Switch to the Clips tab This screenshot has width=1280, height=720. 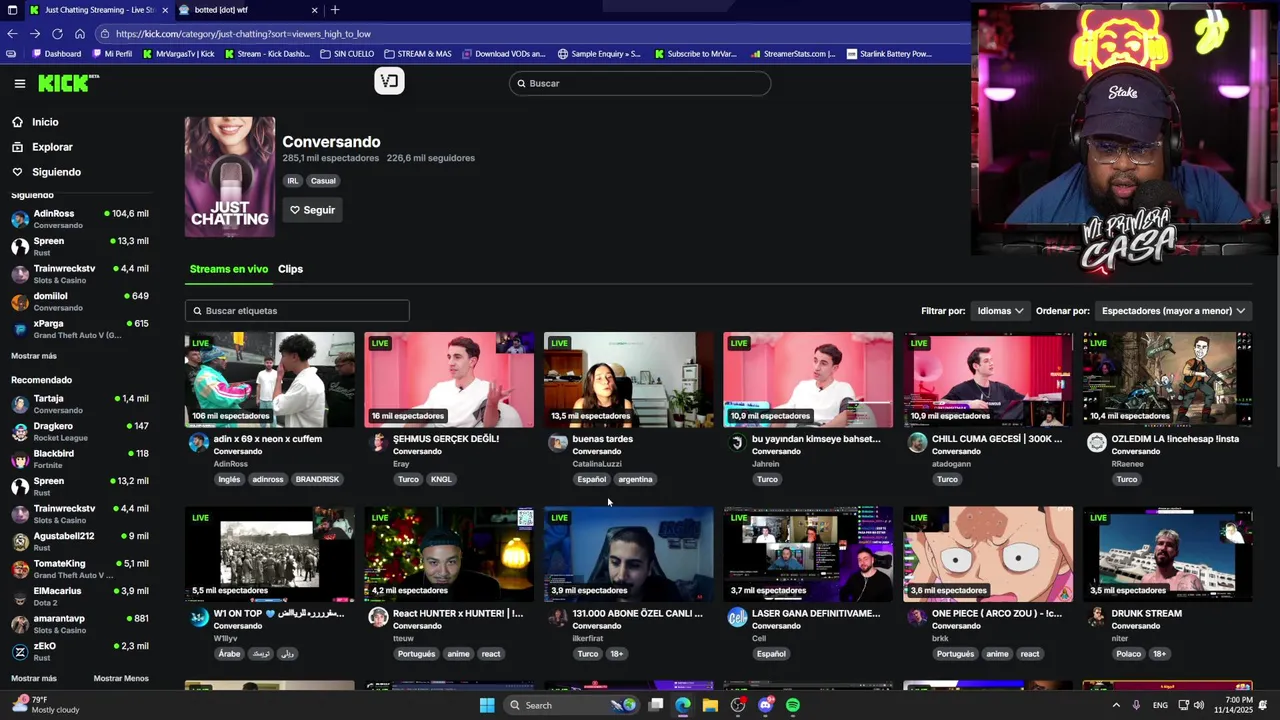[290, 269]
